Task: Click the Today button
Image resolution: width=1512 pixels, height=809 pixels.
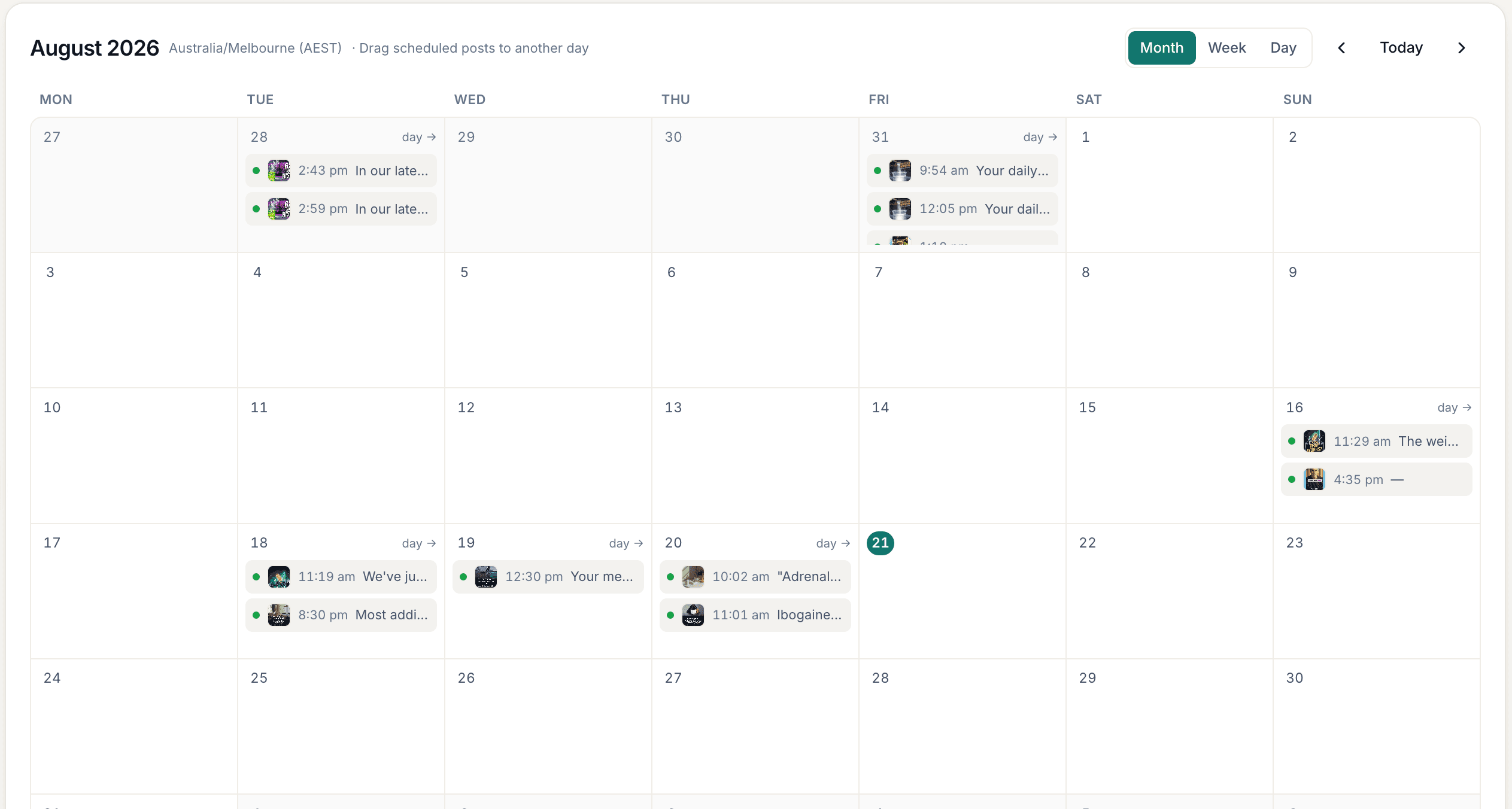Action: 1401,48
